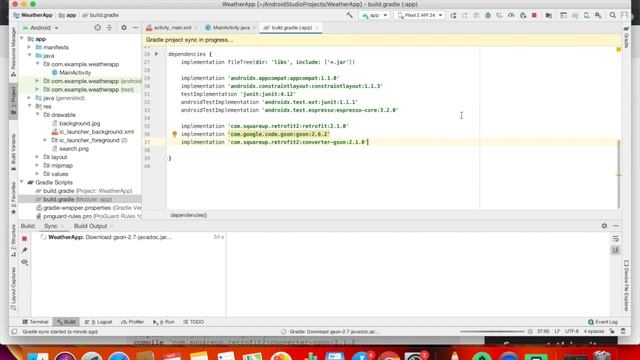Toggle soft-wrap icon in build output

[x=616, y=239]
